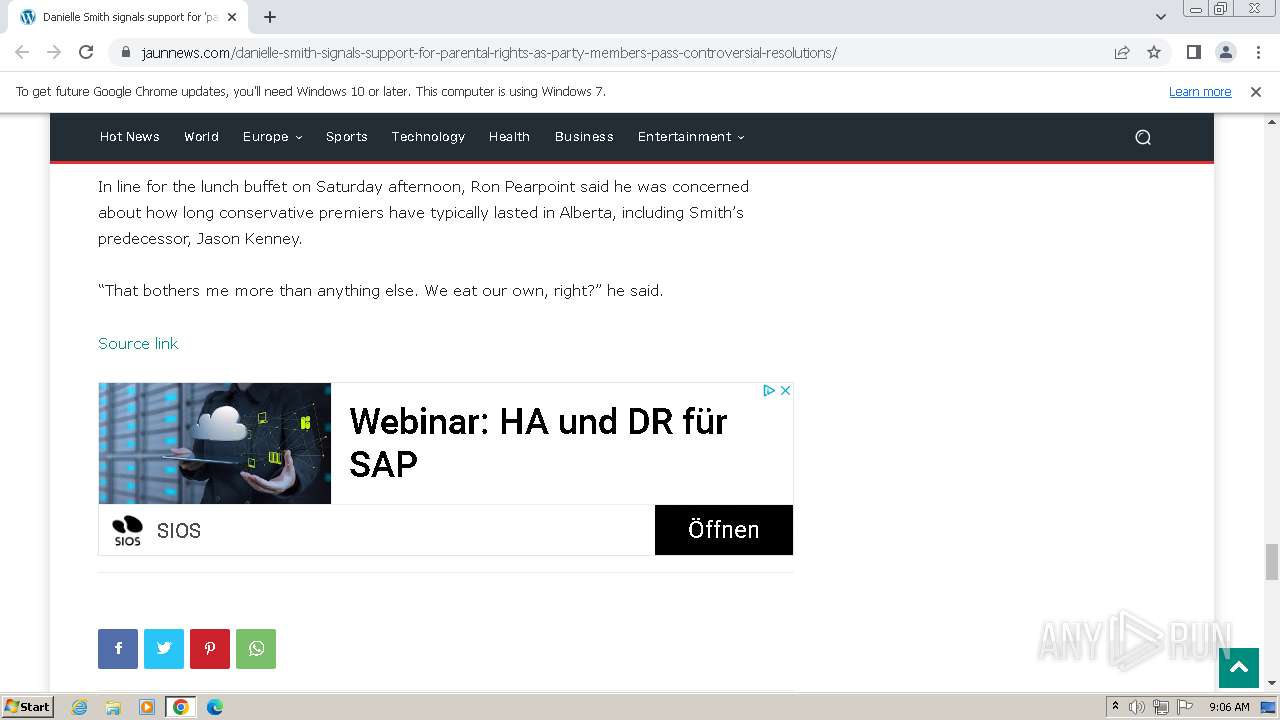This screenshot has width=1280, height=720.
Task: Open a new browser tab
Action: [x=270, y=17]
